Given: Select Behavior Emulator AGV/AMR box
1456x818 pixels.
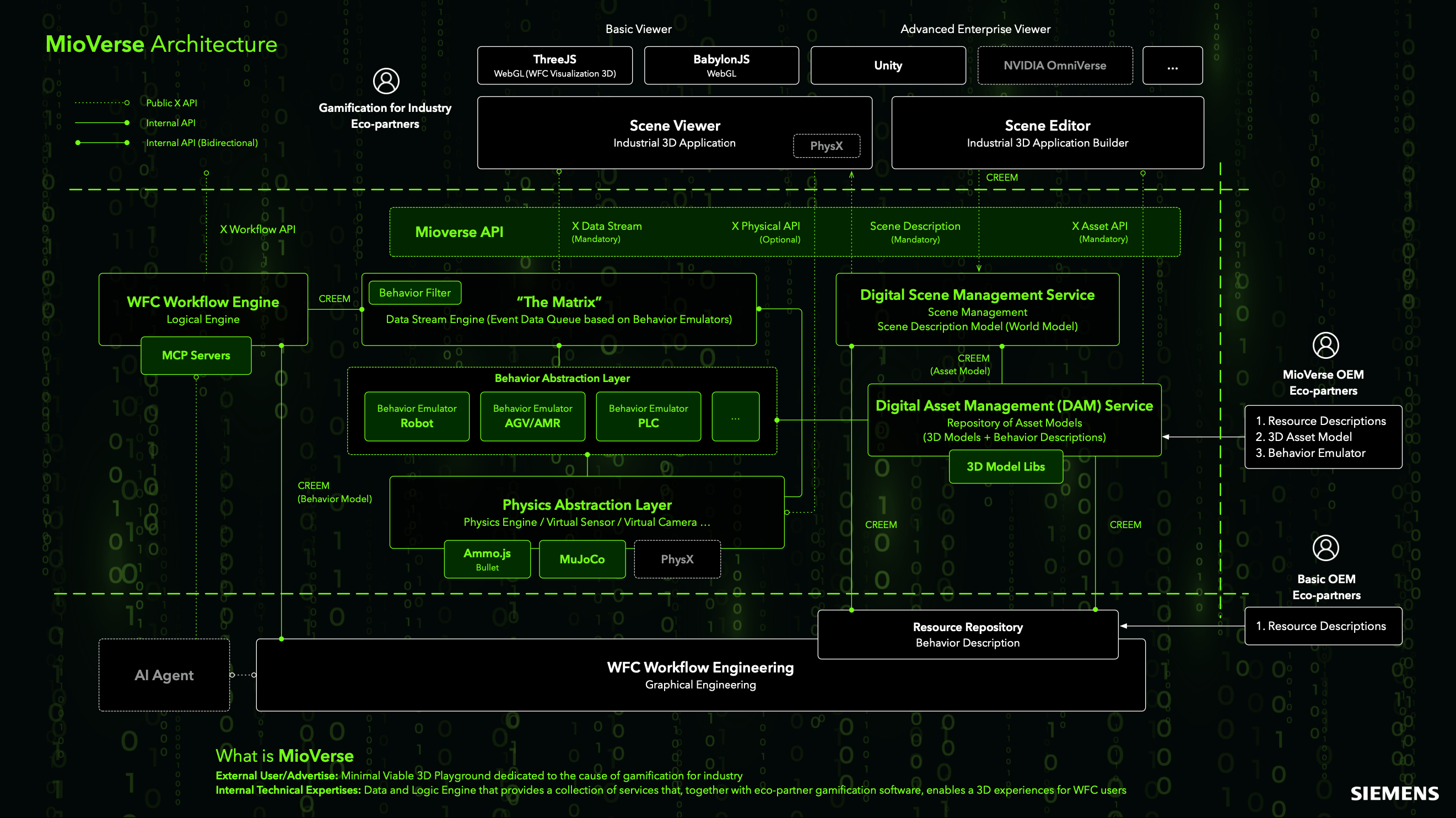Looking at the screenshot, I should point(532,416).
